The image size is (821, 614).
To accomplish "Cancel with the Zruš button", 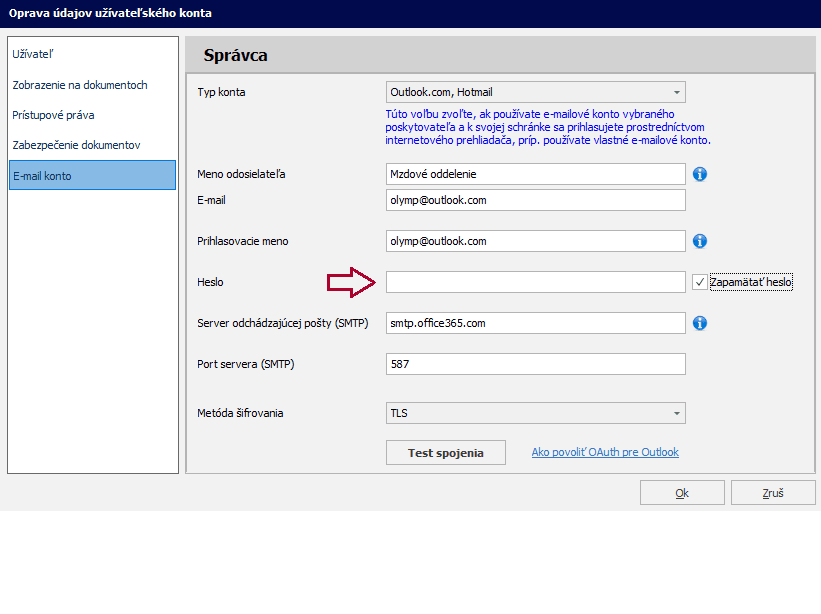I will 772,493.
